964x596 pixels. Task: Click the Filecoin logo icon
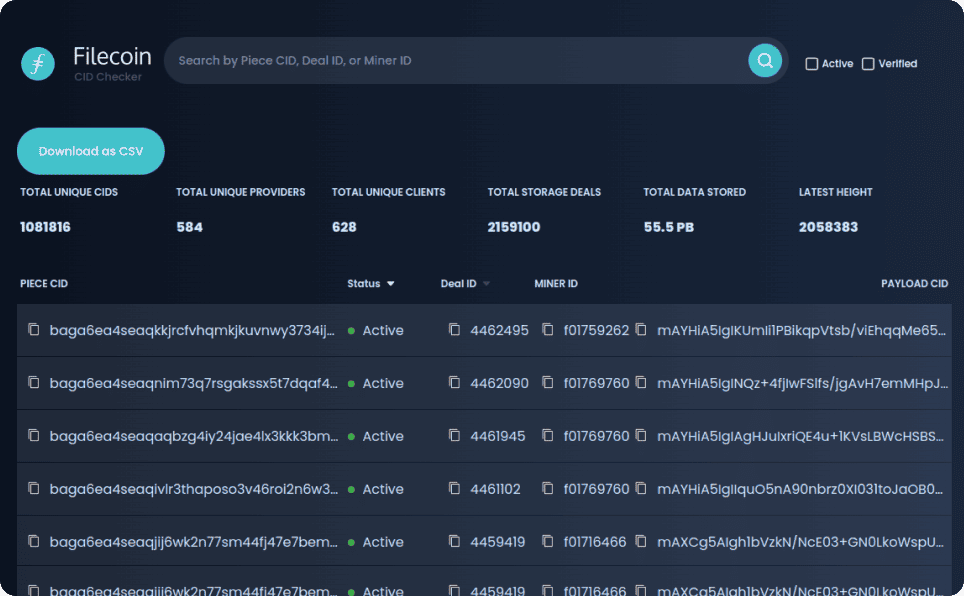click(38, 63)
